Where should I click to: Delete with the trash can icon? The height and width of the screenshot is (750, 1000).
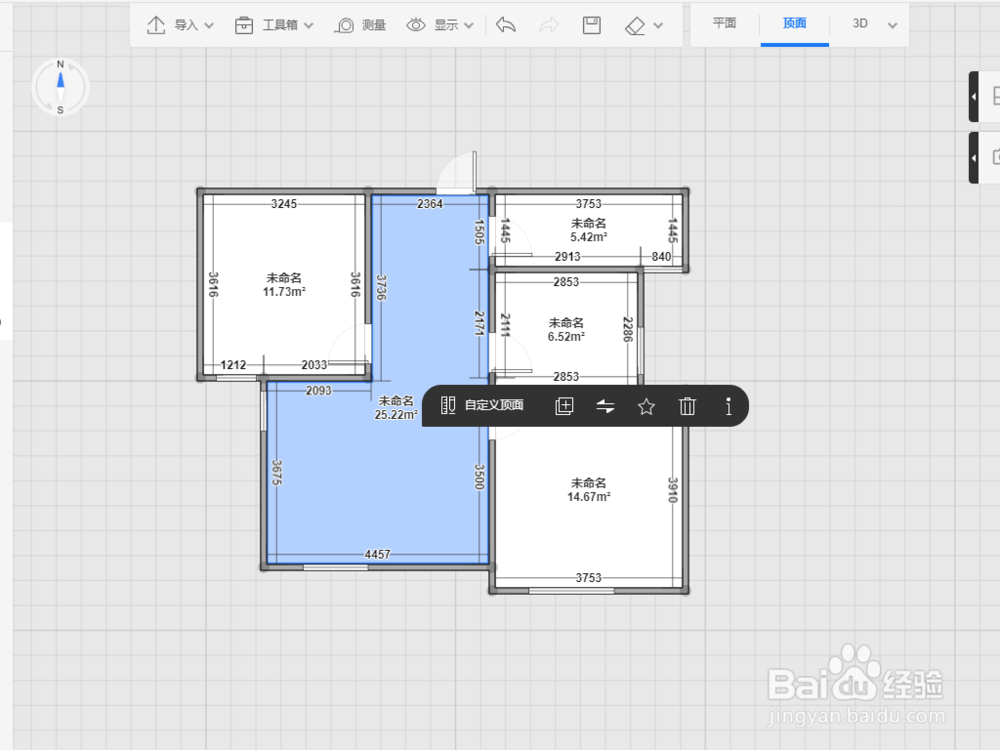687,406
